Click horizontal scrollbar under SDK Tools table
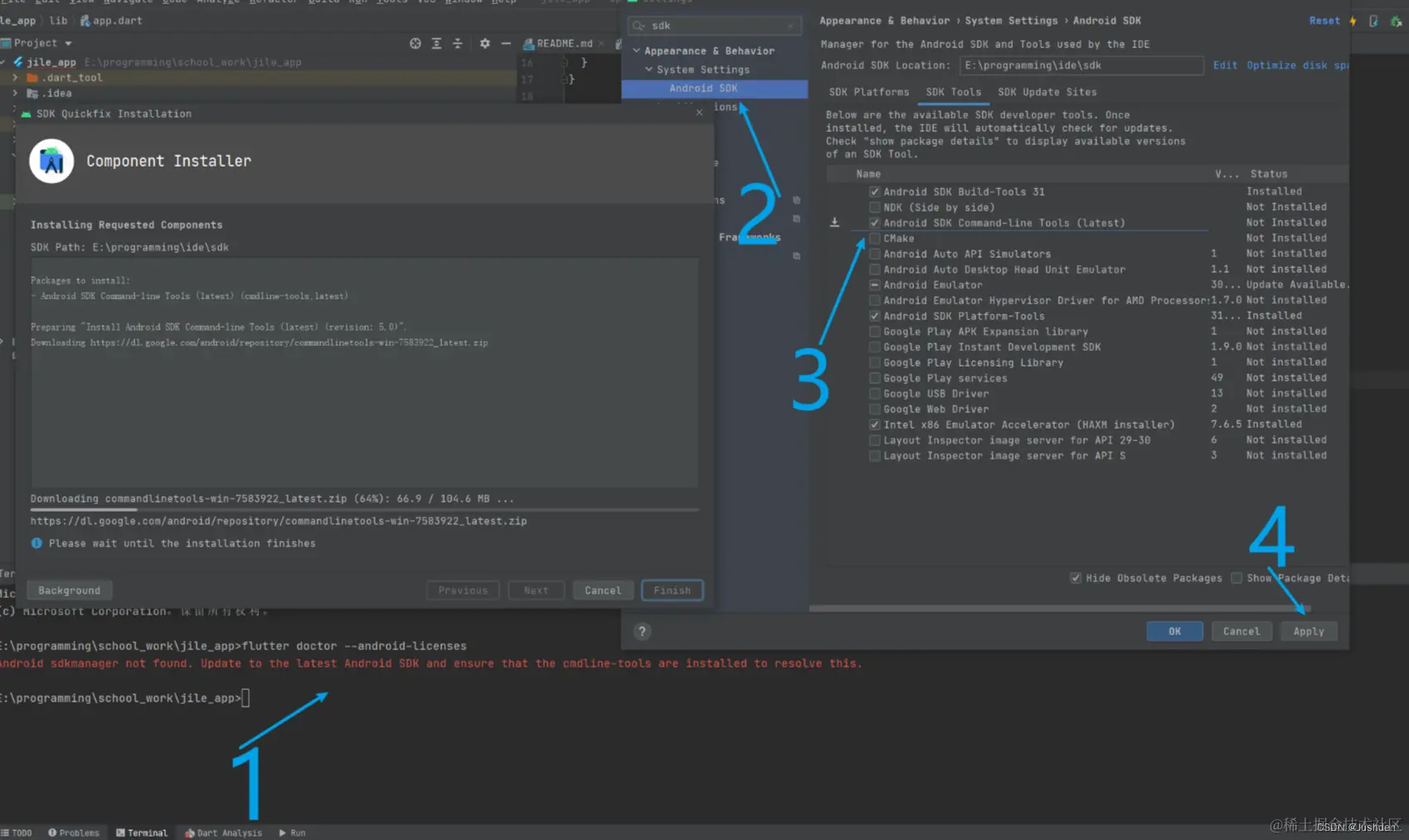This screenshot has width=1409, height=840. click(1060, 609)
